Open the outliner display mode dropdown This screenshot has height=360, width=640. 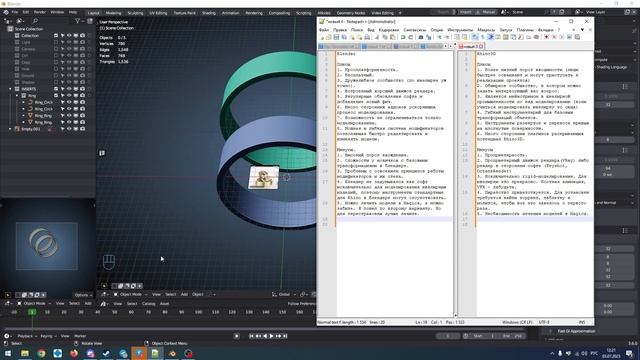click(x=20, y=21)
